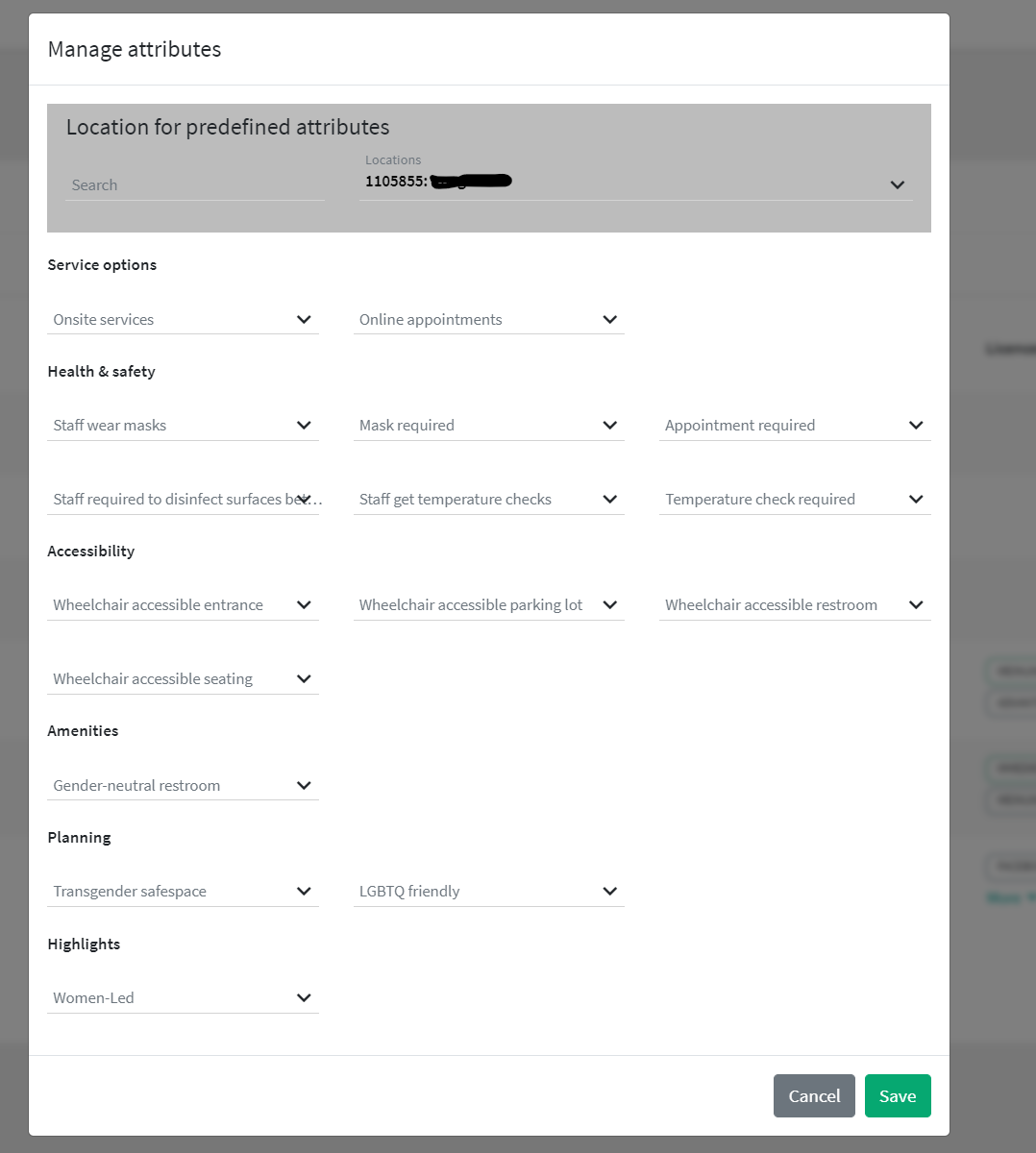Expand the Onsite services dropdown

point(183,320)
